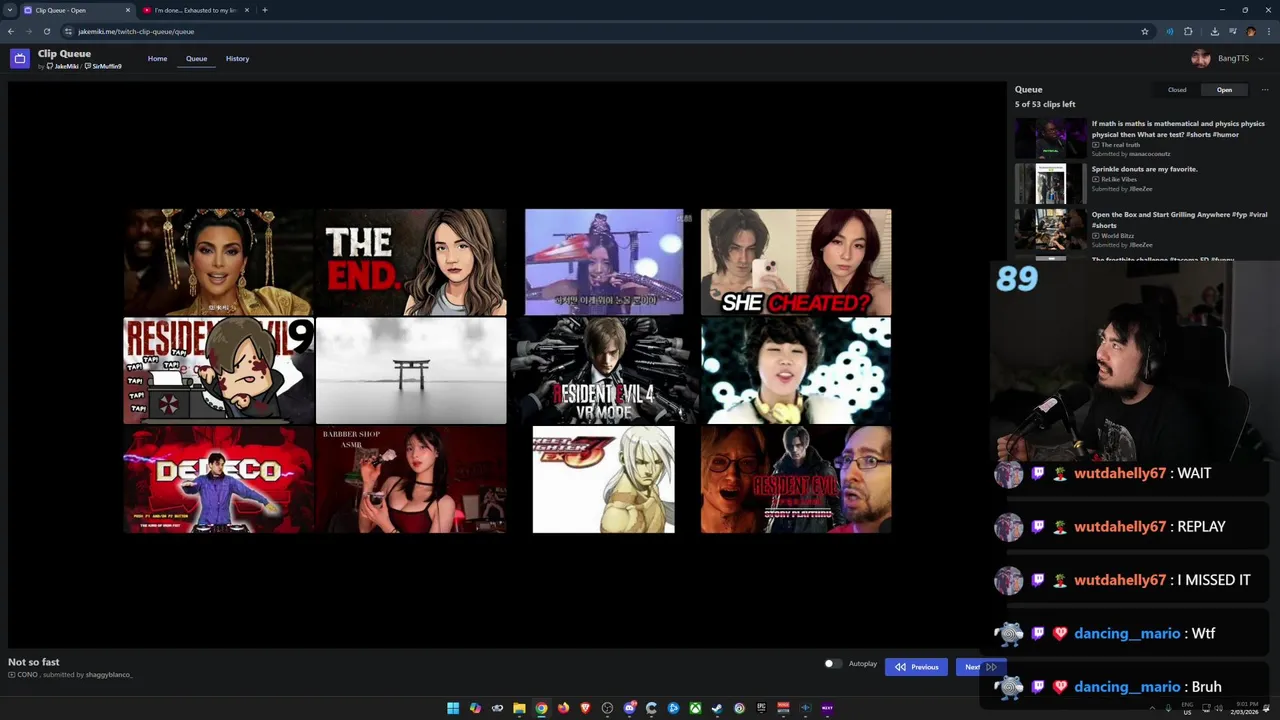Show hidden system tray icons
This screenshot has width=1280, height=720.
point(1152,708)
